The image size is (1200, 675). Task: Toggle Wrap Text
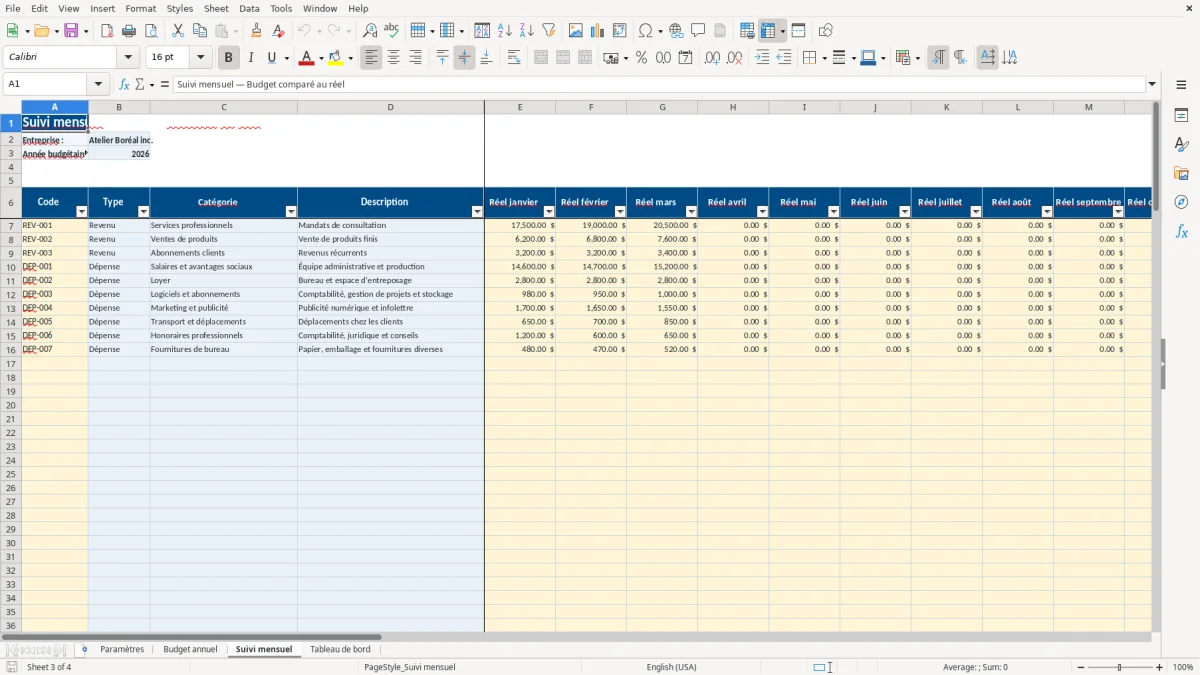(x=514, y=58)
